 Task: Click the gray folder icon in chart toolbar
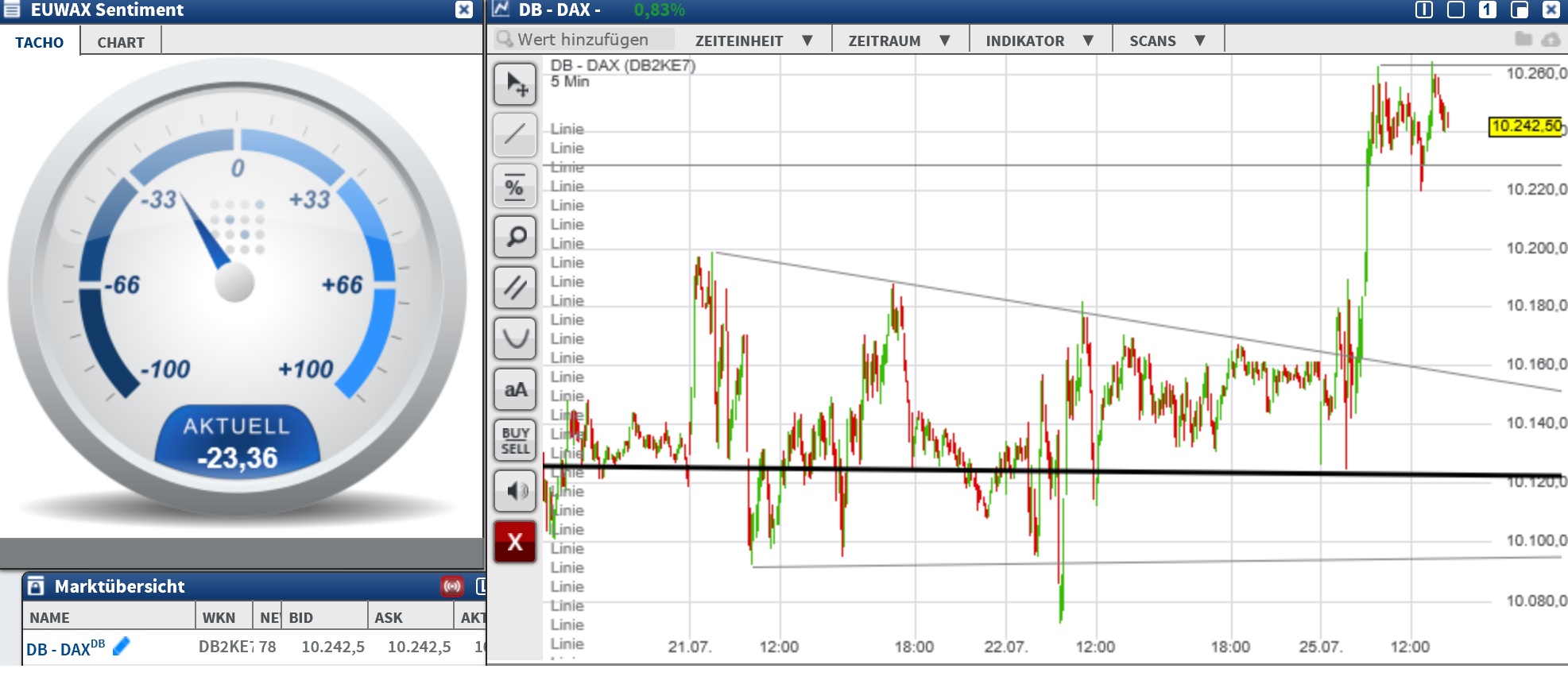point(1523,39)
